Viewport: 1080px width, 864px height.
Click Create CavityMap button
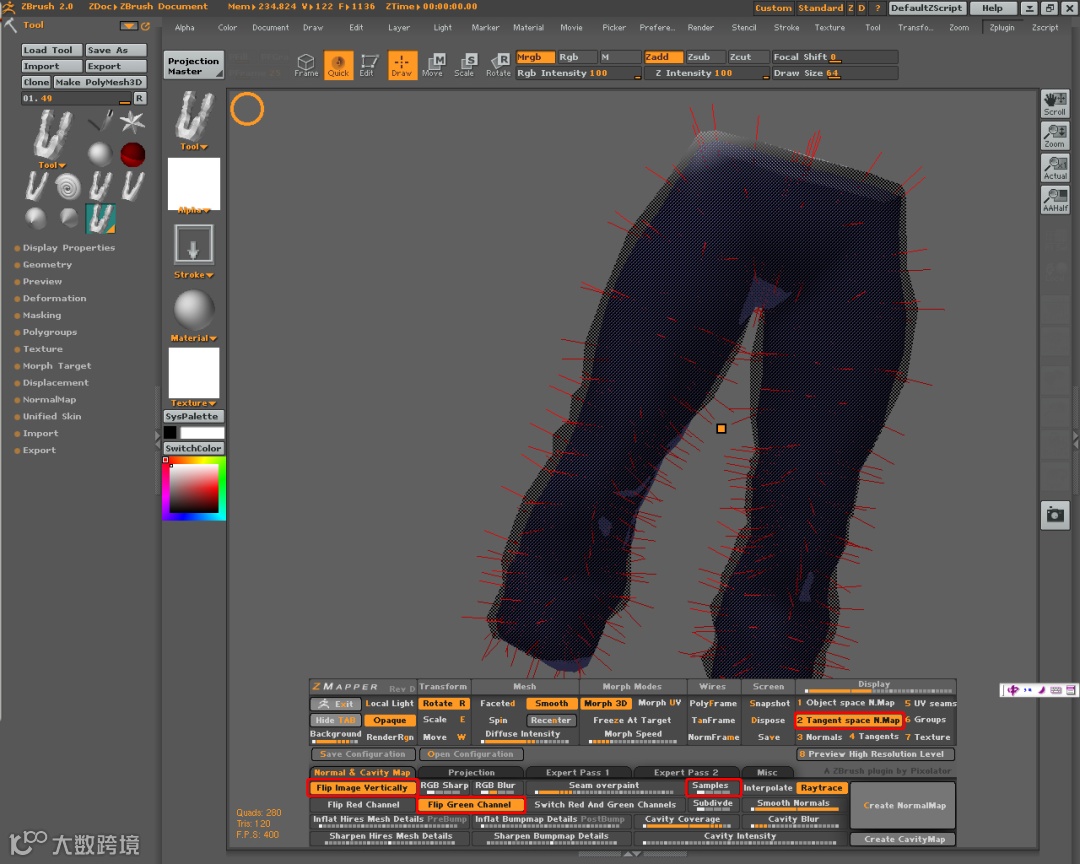[903, 839]
